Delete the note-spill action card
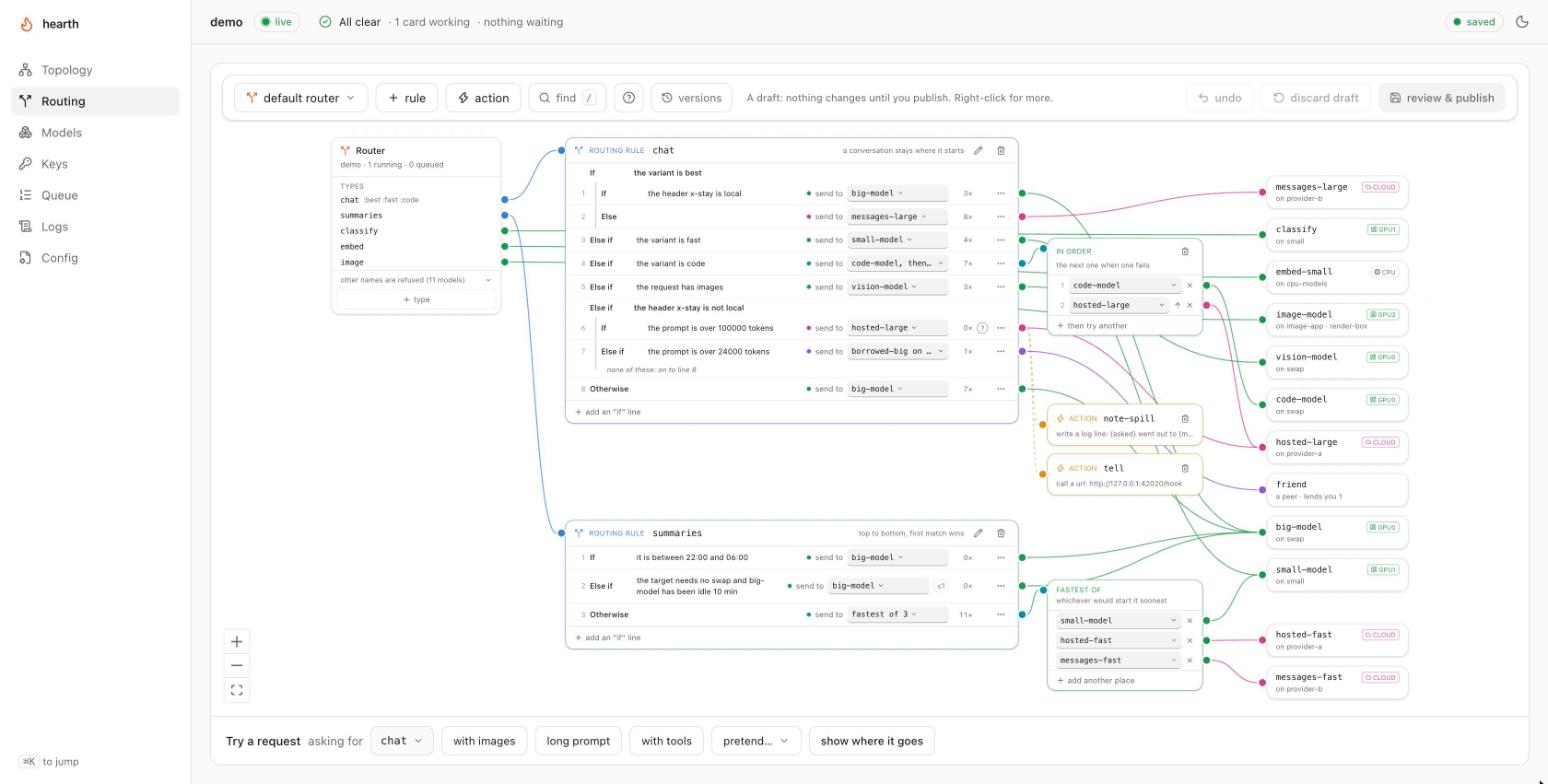Screen dimensions: 1548x784 1185,419
